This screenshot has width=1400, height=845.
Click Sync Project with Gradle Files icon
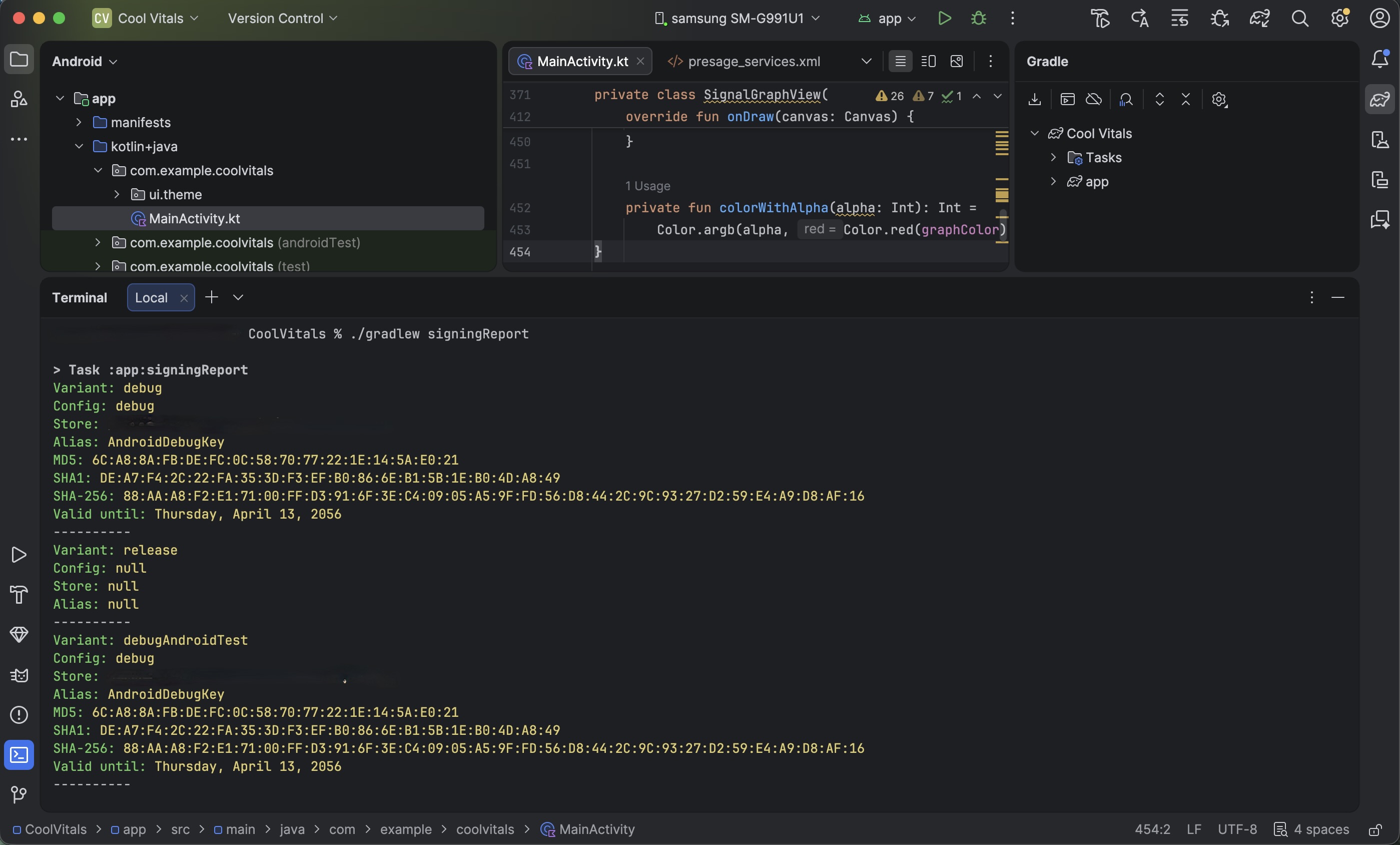tap(1260, 18)
